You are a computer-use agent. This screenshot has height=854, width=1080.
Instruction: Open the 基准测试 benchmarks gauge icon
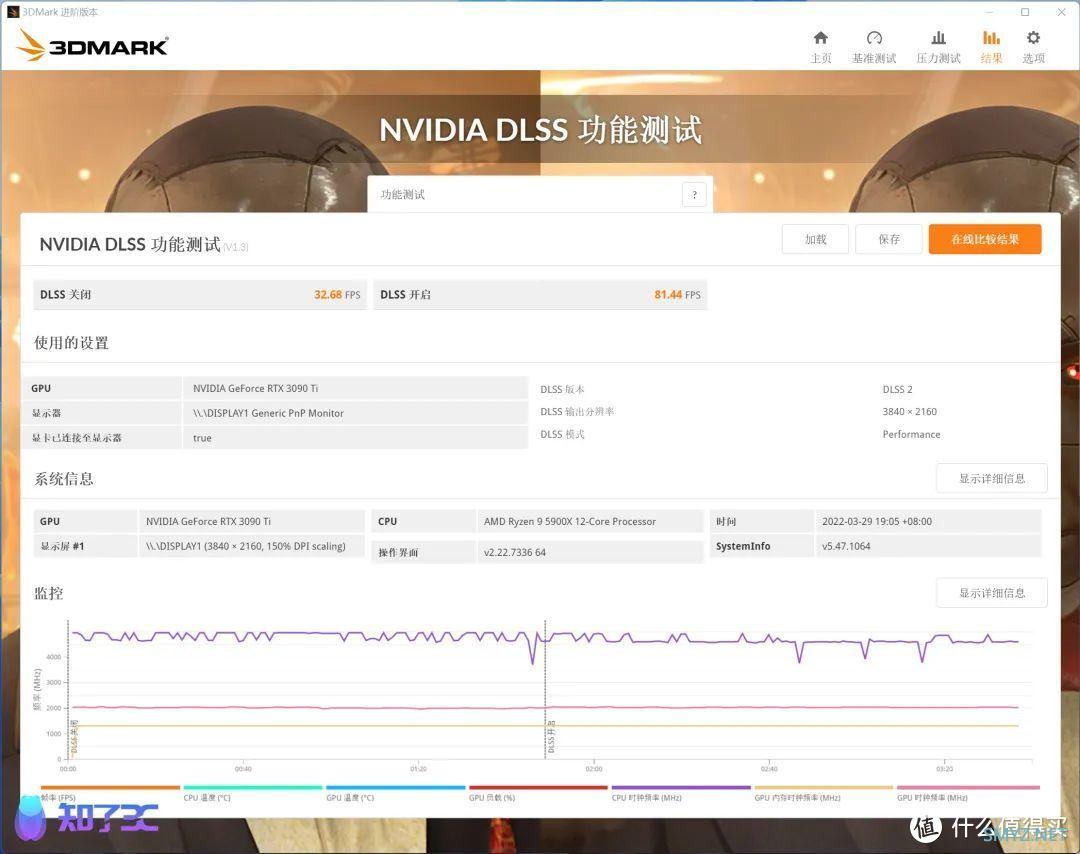tap(874, 47)
